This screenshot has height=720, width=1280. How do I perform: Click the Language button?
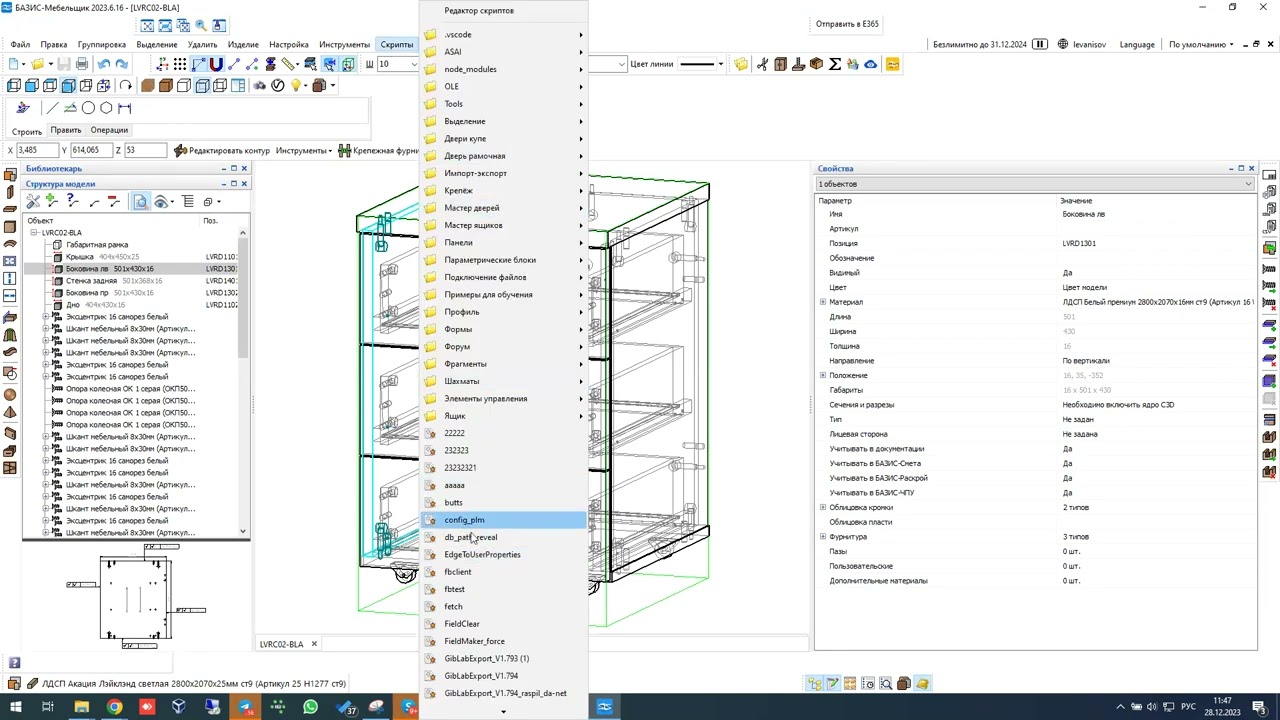(1137, 44)
